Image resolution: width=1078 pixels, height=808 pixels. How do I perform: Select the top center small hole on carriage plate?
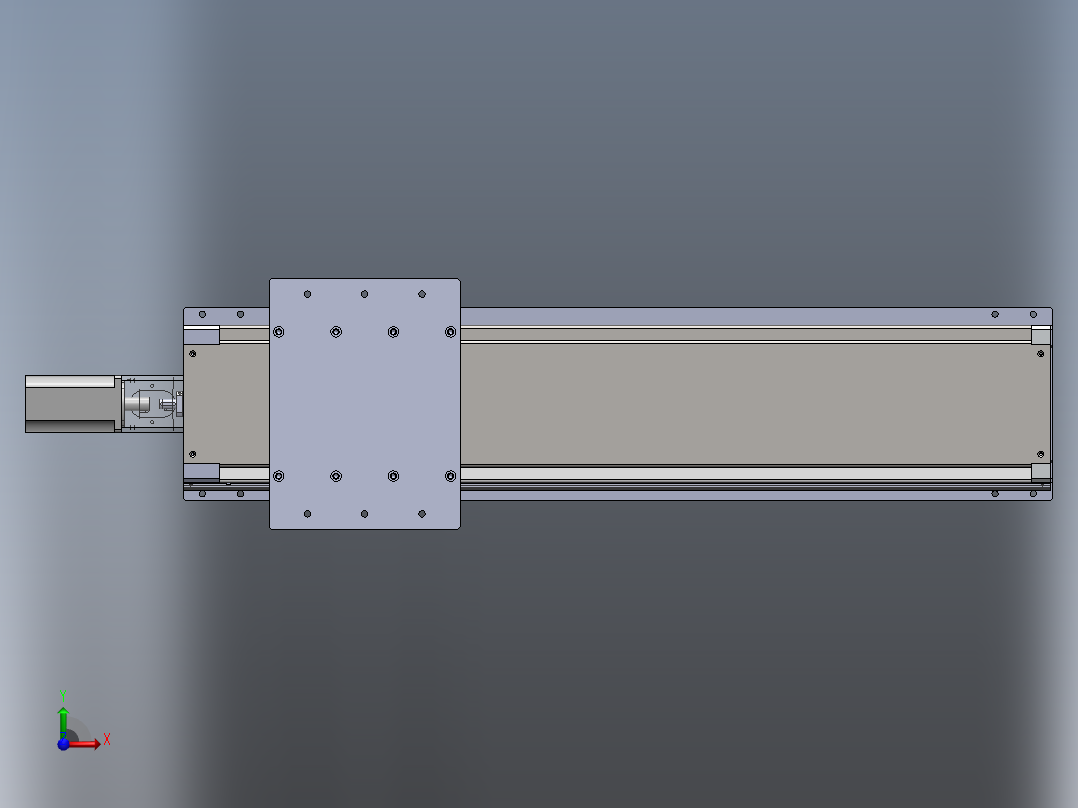point(364,294)
